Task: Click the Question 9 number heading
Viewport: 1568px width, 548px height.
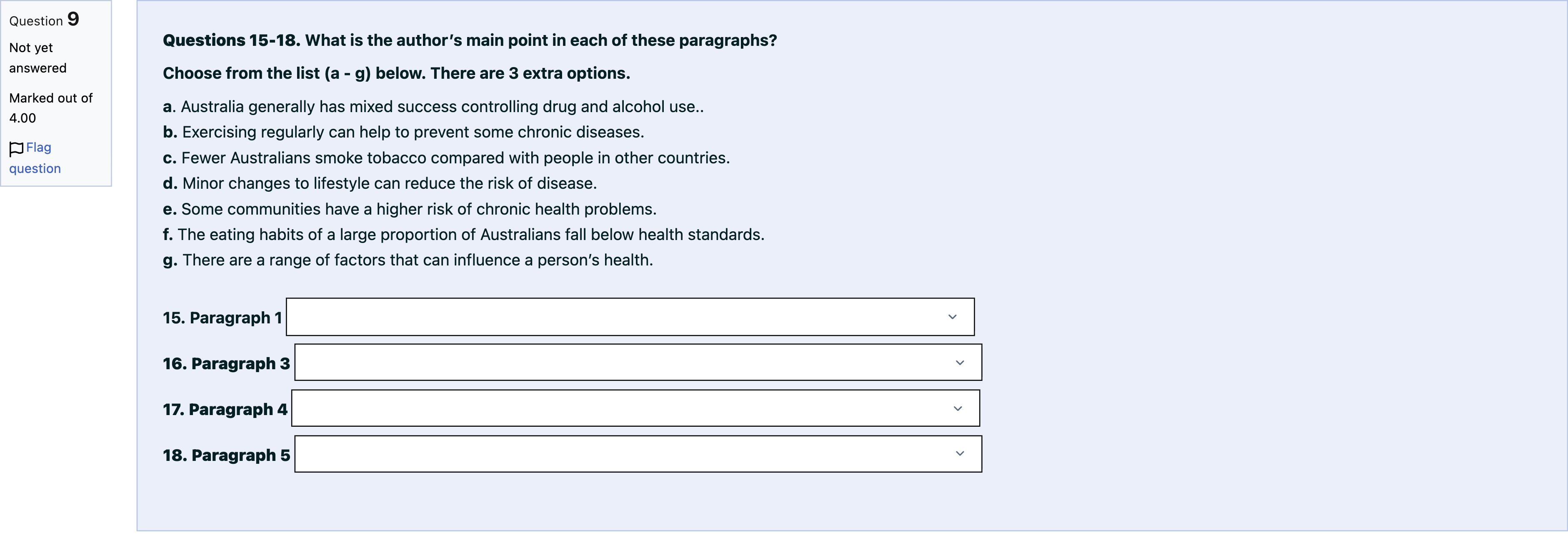Action: 44,20
